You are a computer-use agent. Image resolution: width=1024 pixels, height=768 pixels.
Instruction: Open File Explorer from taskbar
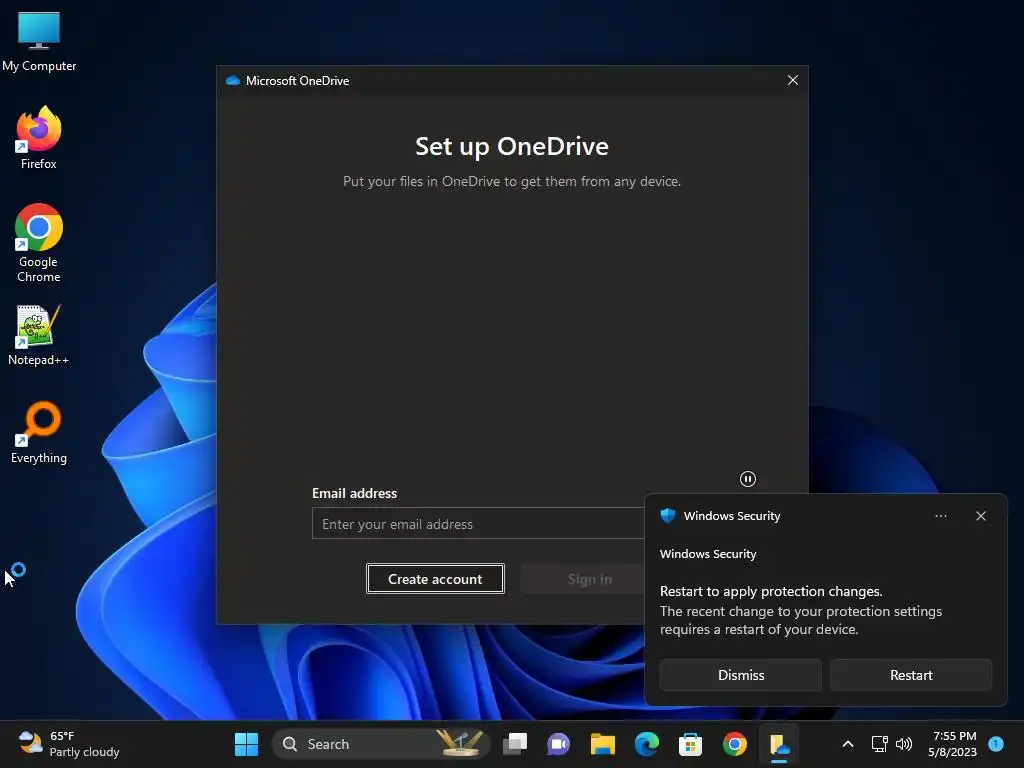click(x=602, y=744)
